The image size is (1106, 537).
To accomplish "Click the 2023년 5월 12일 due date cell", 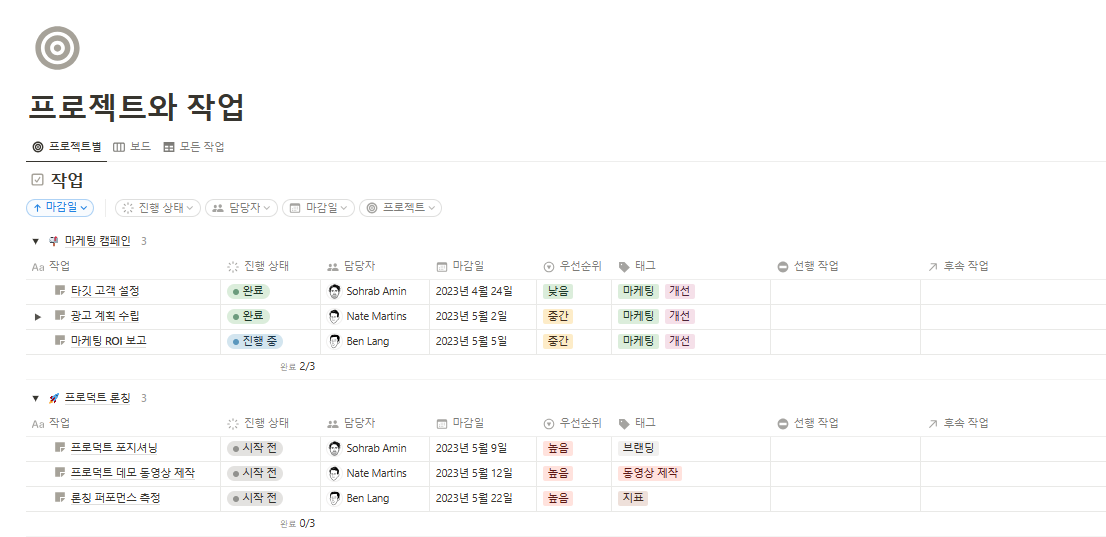I will (473, 473).
